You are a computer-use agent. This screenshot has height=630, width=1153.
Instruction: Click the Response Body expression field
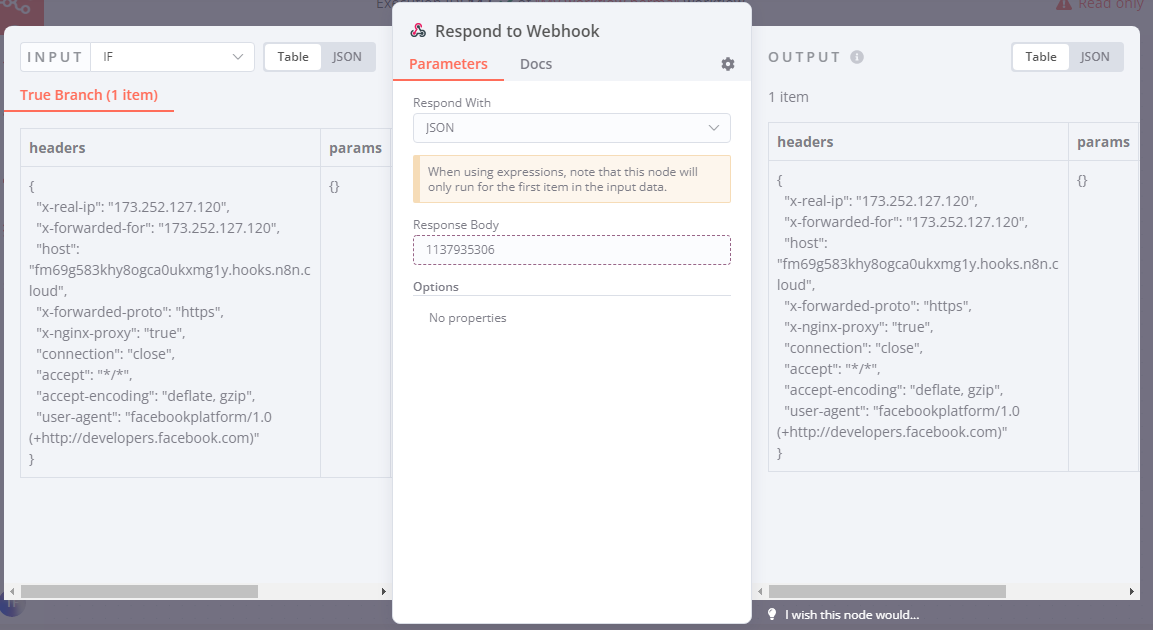coord(571,250)
